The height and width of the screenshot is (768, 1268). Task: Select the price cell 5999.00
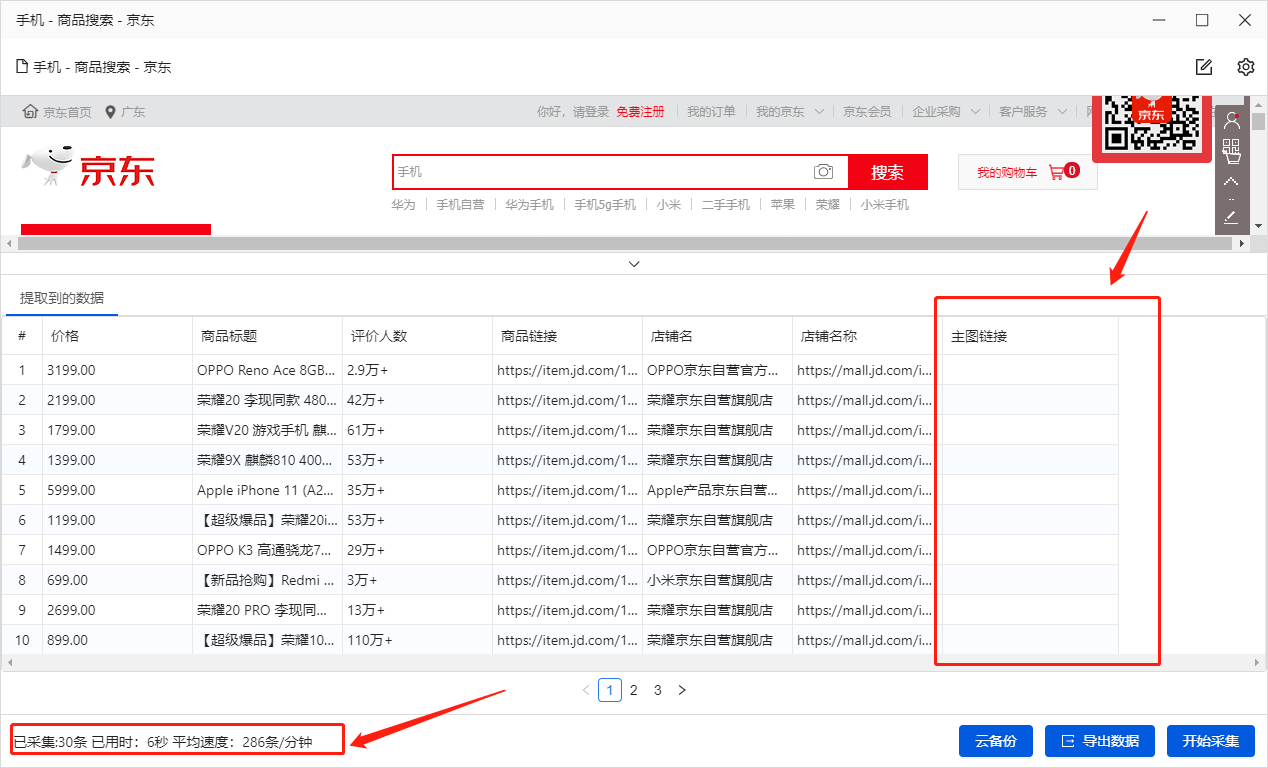tap(117, 490)
